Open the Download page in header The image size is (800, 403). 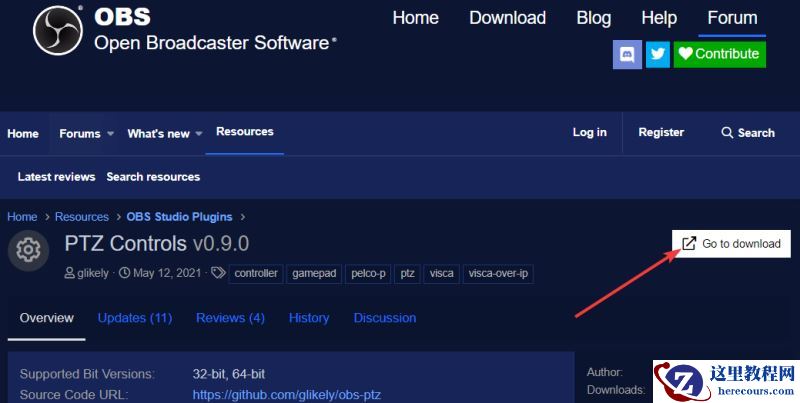pos(507,18)
